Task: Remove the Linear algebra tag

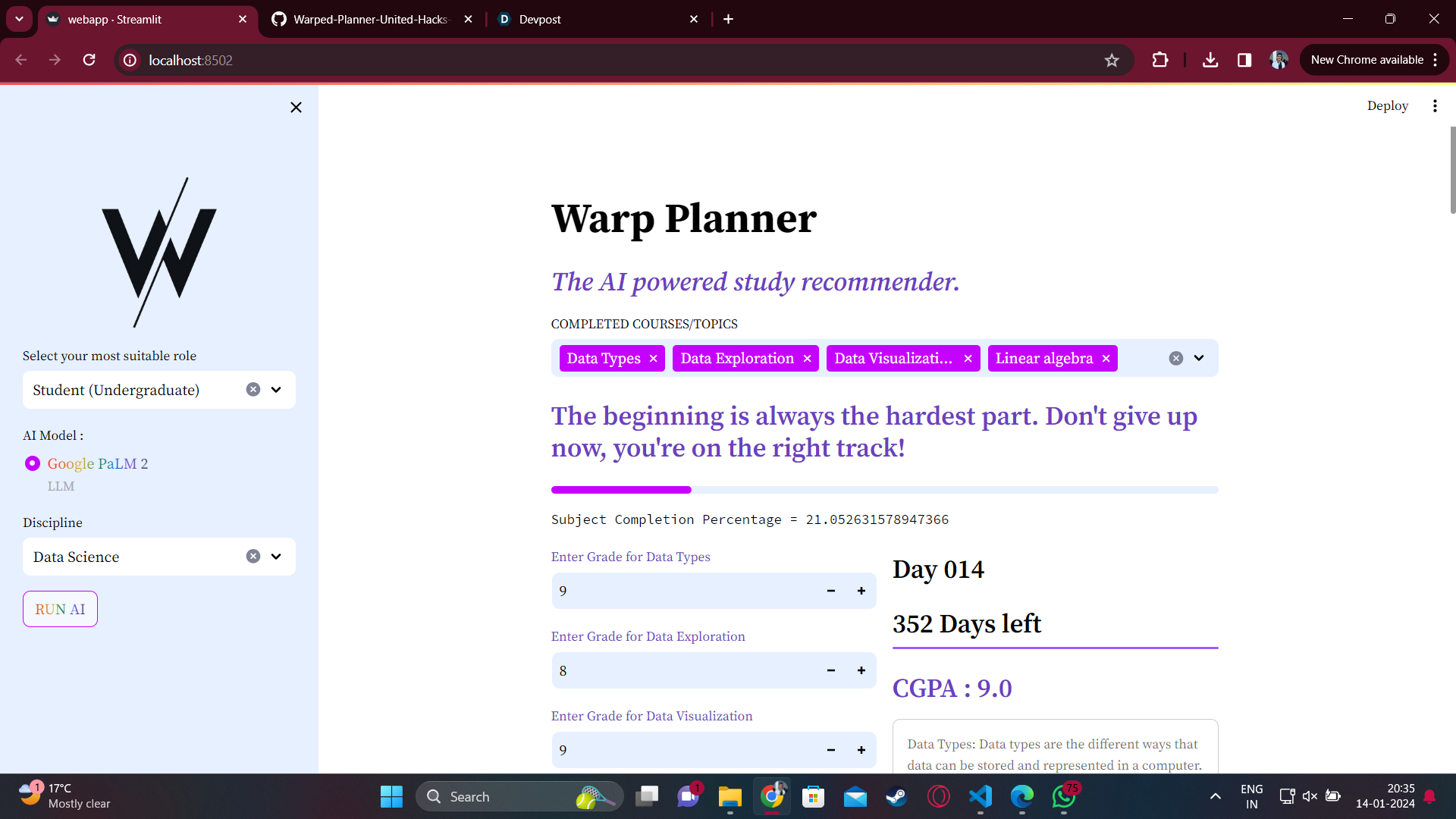Action: tap(1106, 359)
